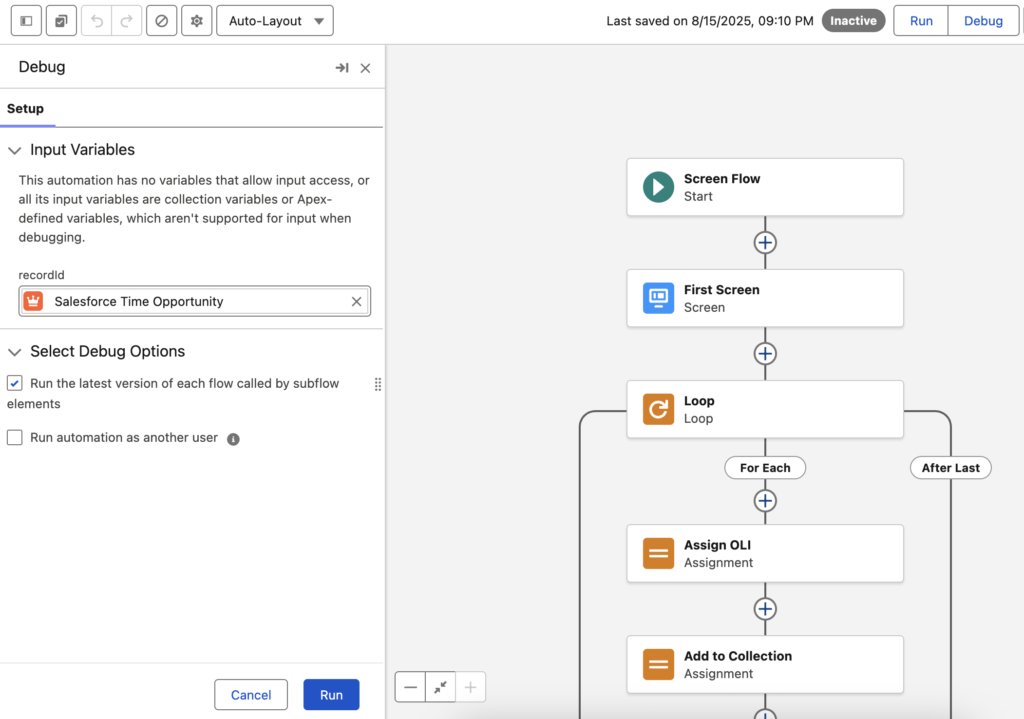Viewport: 1024px width, 719px height.
Task: Click the opportunity crown icon in recordId
Action: [33, 301]
